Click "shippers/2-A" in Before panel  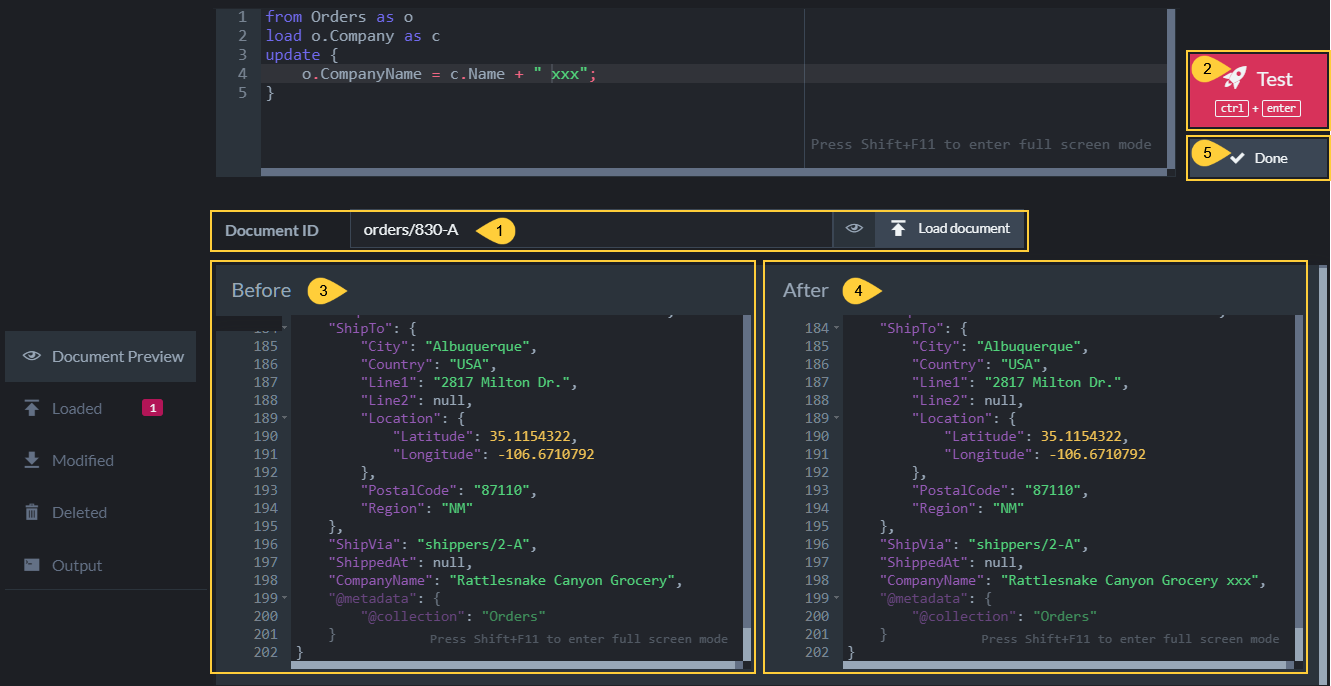[x=475, y=545]
